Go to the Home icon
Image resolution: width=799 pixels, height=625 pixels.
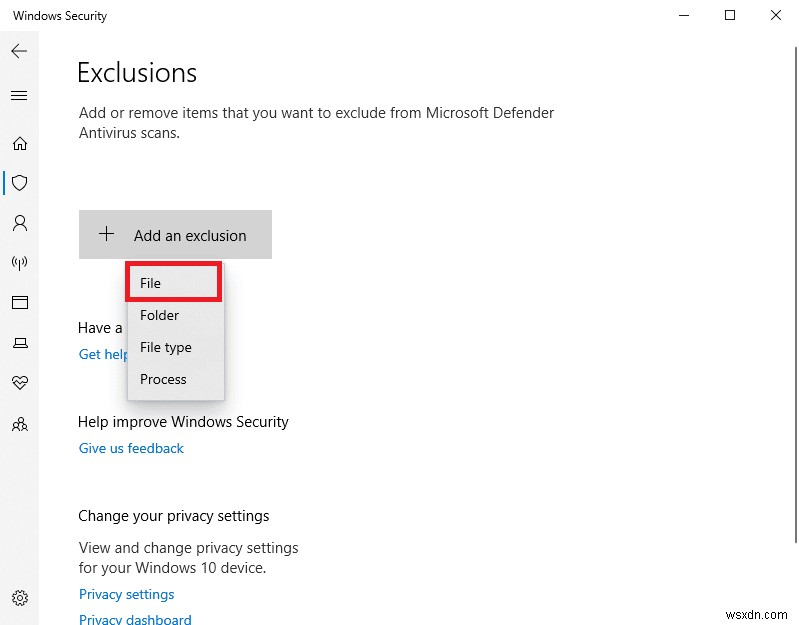click(19, 143)
